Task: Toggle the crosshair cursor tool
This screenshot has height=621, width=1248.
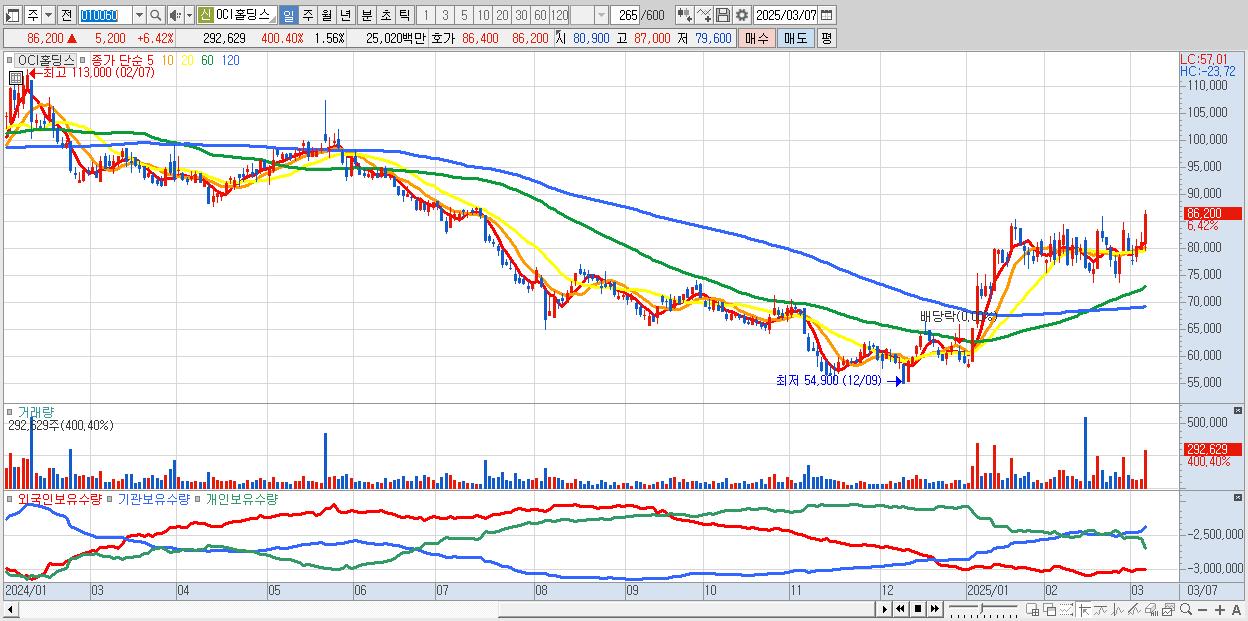Action: pos(1084,610)
